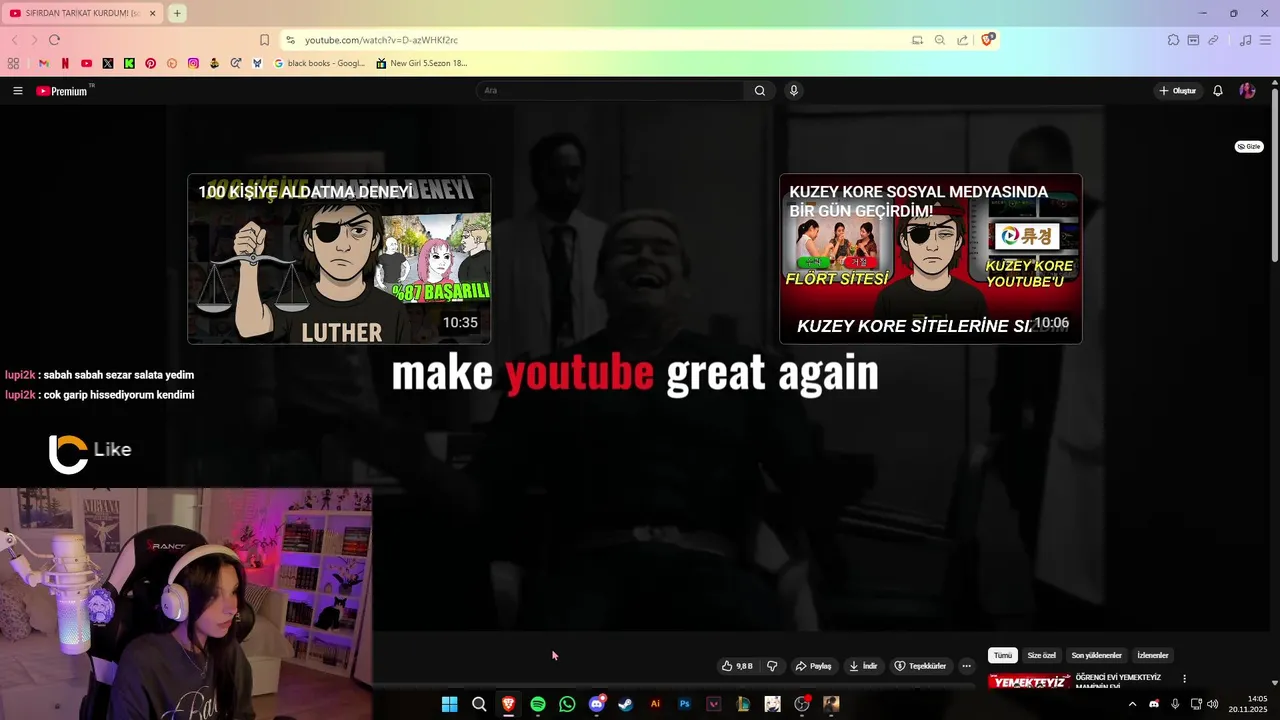Open the Instagram bookmark

(x=193, y=63)
